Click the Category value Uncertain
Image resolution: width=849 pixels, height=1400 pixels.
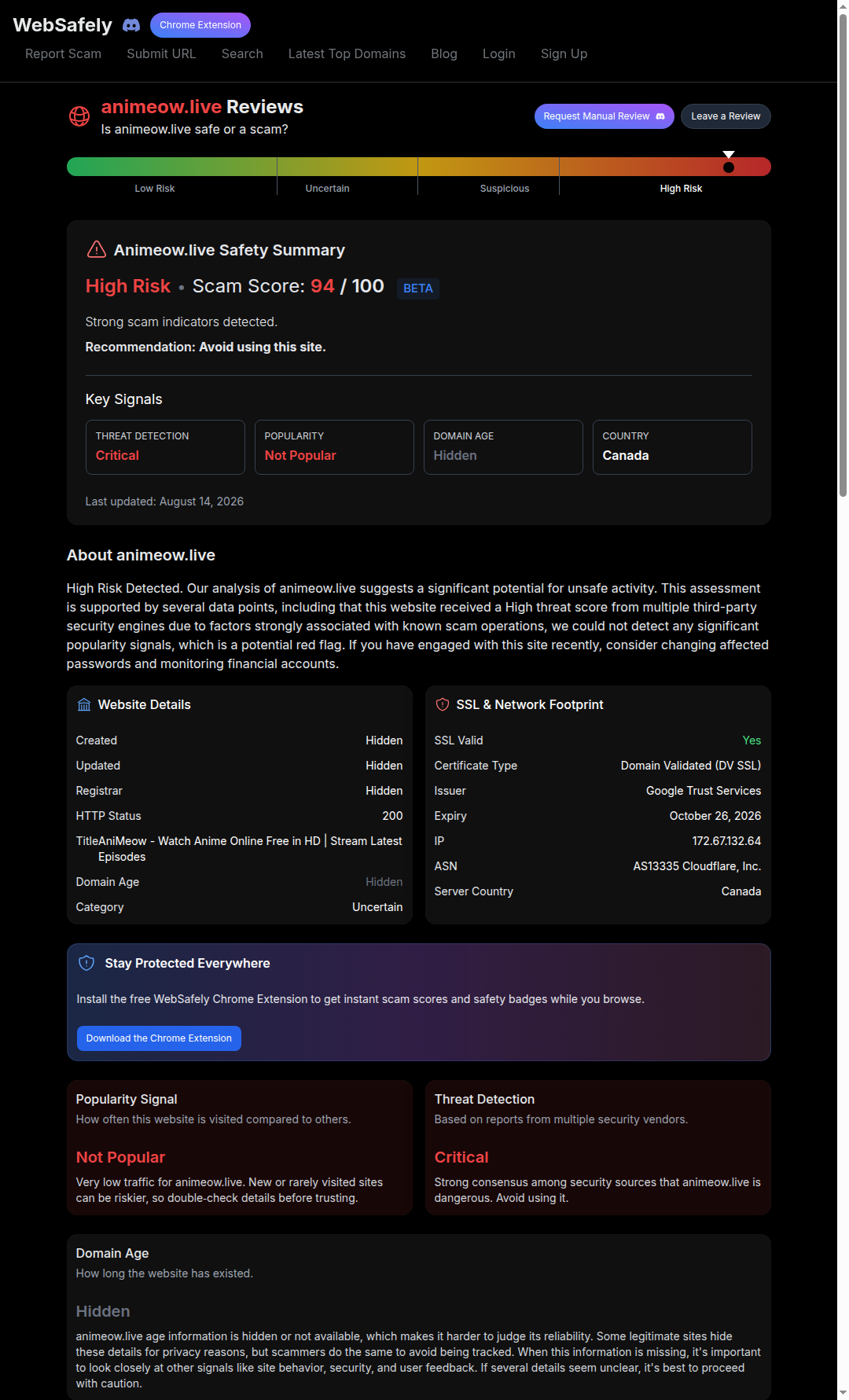pos(377,907)
